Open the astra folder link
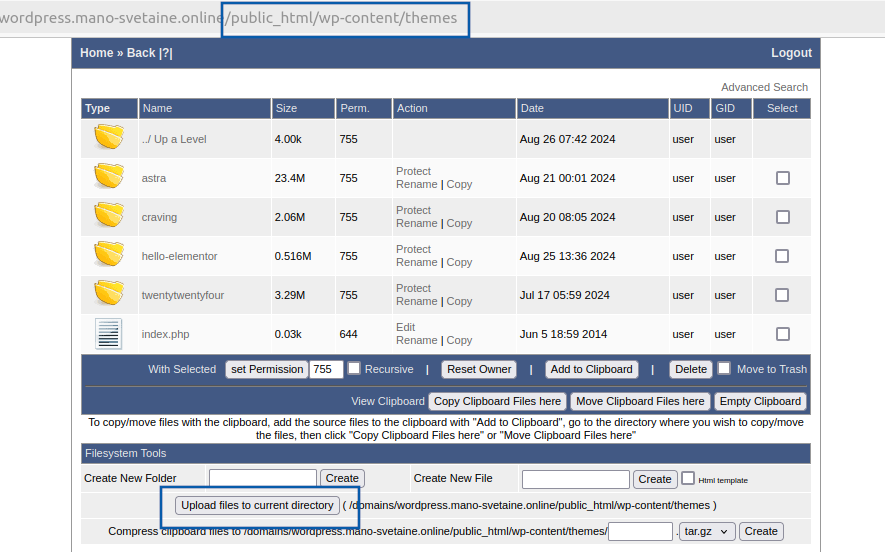This screenshot has height=552, width=885. click(x=154, y=178)
